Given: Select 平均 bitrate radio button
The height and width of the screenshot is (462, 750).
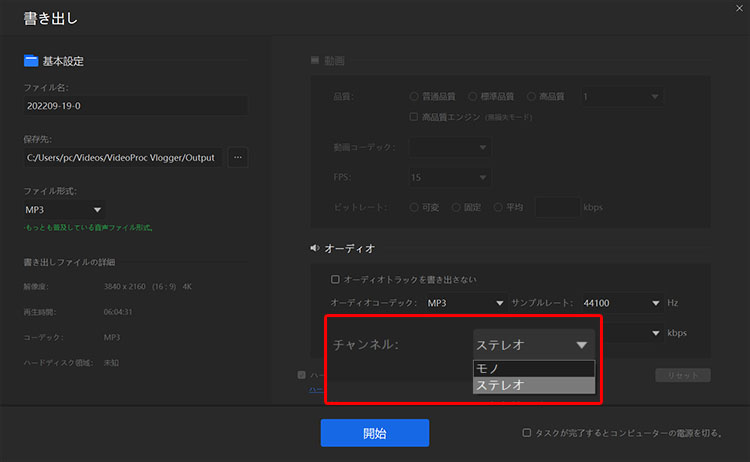Looking at the screenshot, I should point(498,207).
